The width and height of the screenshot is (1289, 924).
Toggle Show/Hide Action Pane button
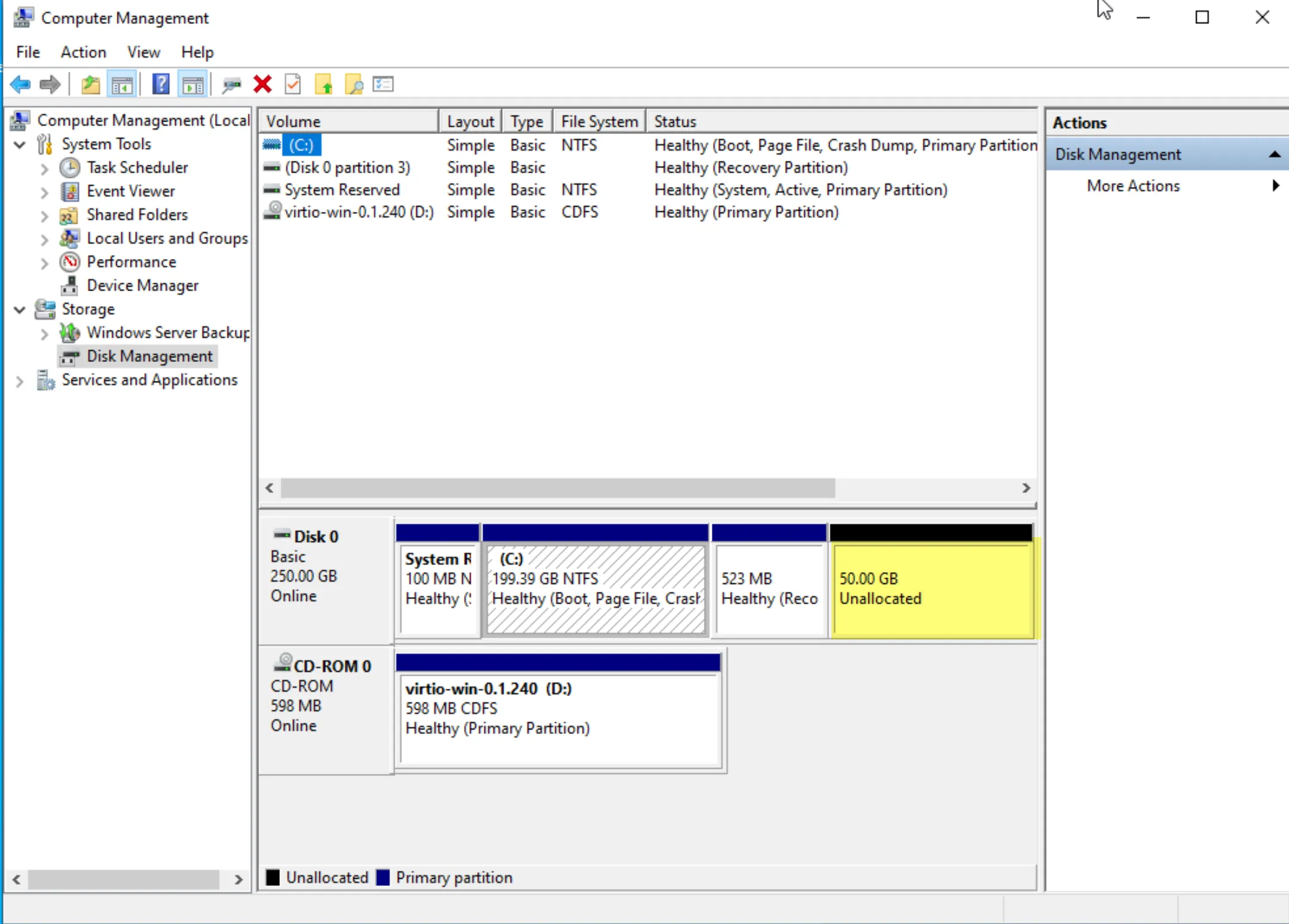click(x=192, y=85)
